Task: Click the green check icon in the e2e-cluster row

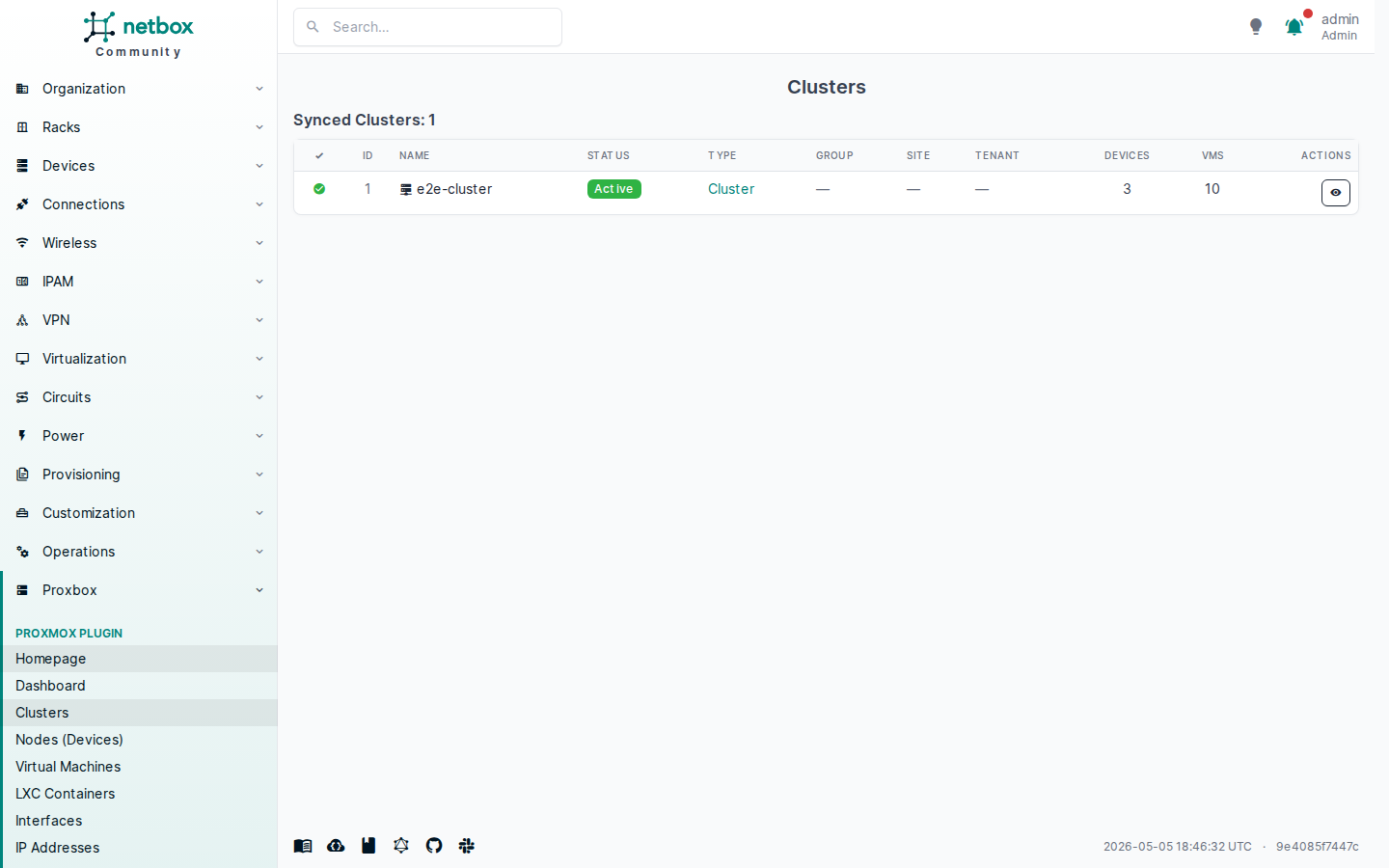Action: [319, 189]
